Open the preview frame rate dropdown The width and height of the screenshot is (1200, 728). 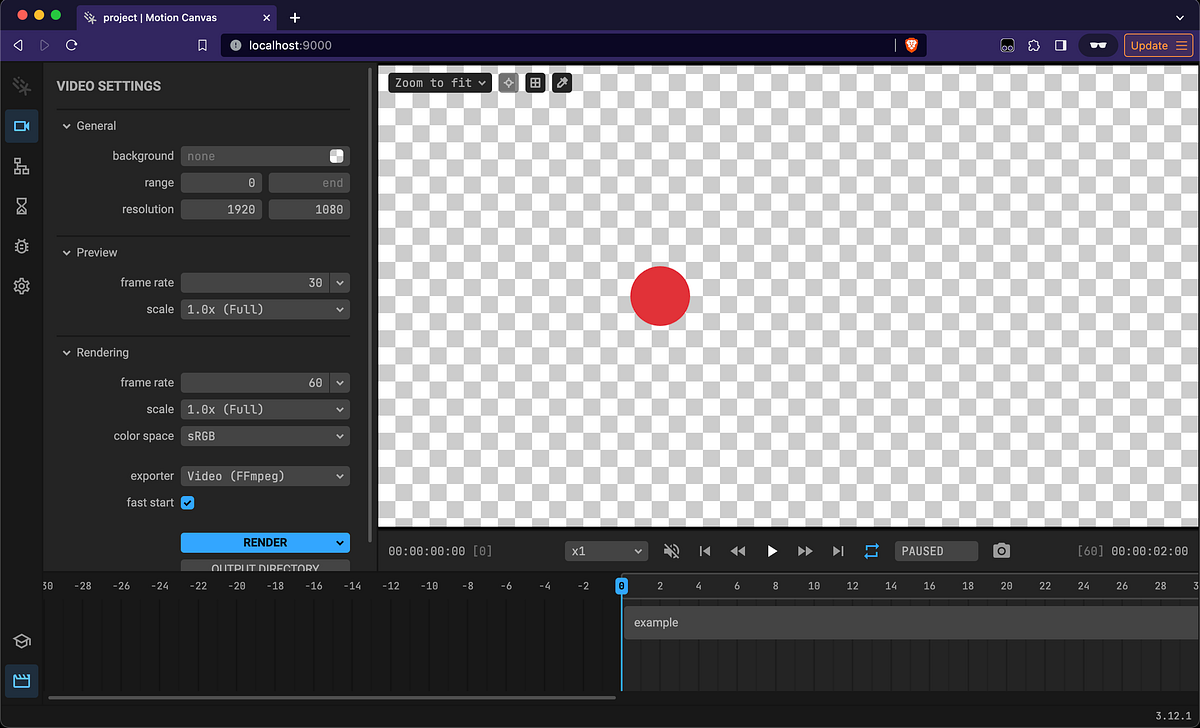tap(340, 282)
